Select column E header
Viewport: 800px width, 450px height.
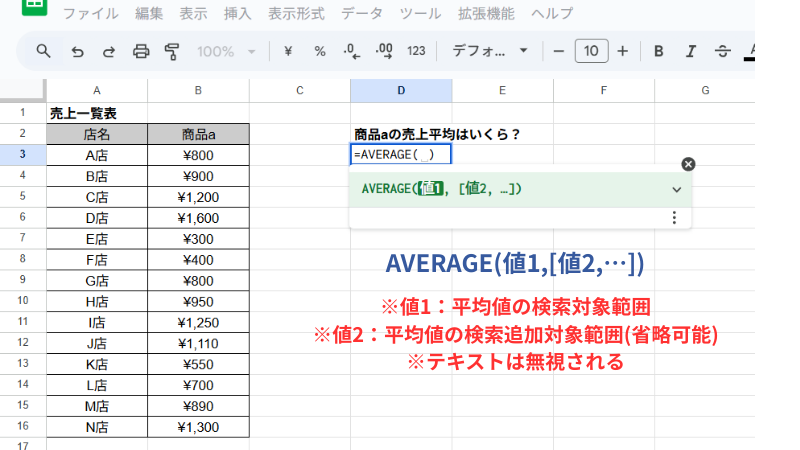point(503,91)
